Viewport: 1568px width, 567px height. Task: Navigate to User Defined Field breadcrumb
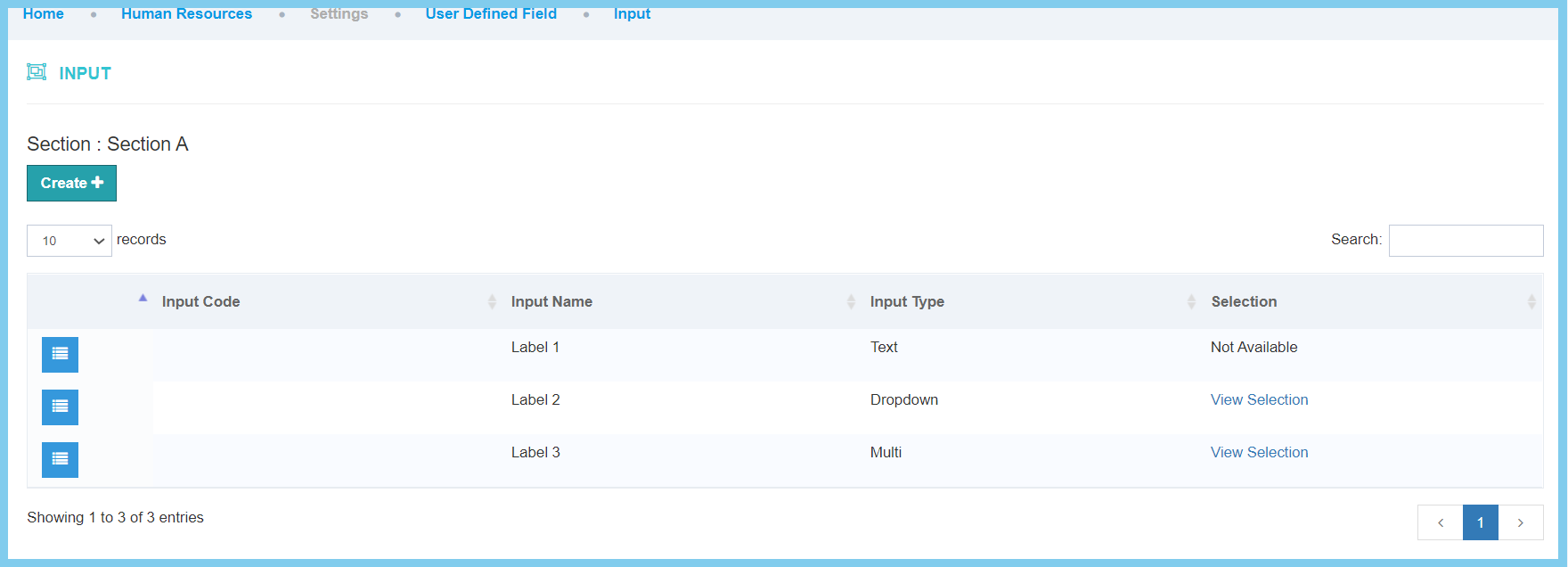(491, 14)
